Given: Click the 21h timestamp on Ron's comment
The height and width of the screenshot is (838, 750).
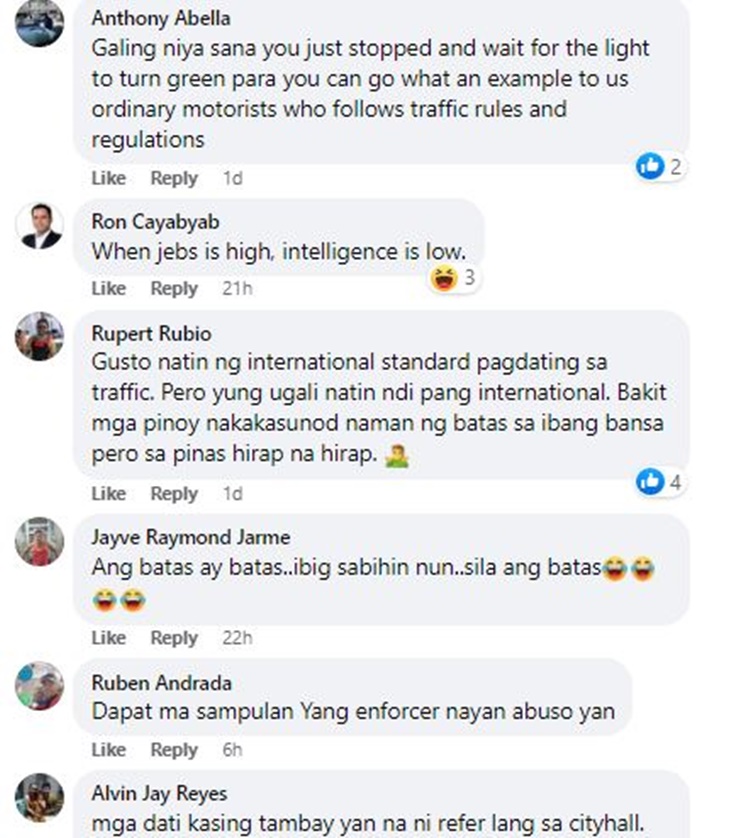Looking at the screenshot, I should click(237, 289).
